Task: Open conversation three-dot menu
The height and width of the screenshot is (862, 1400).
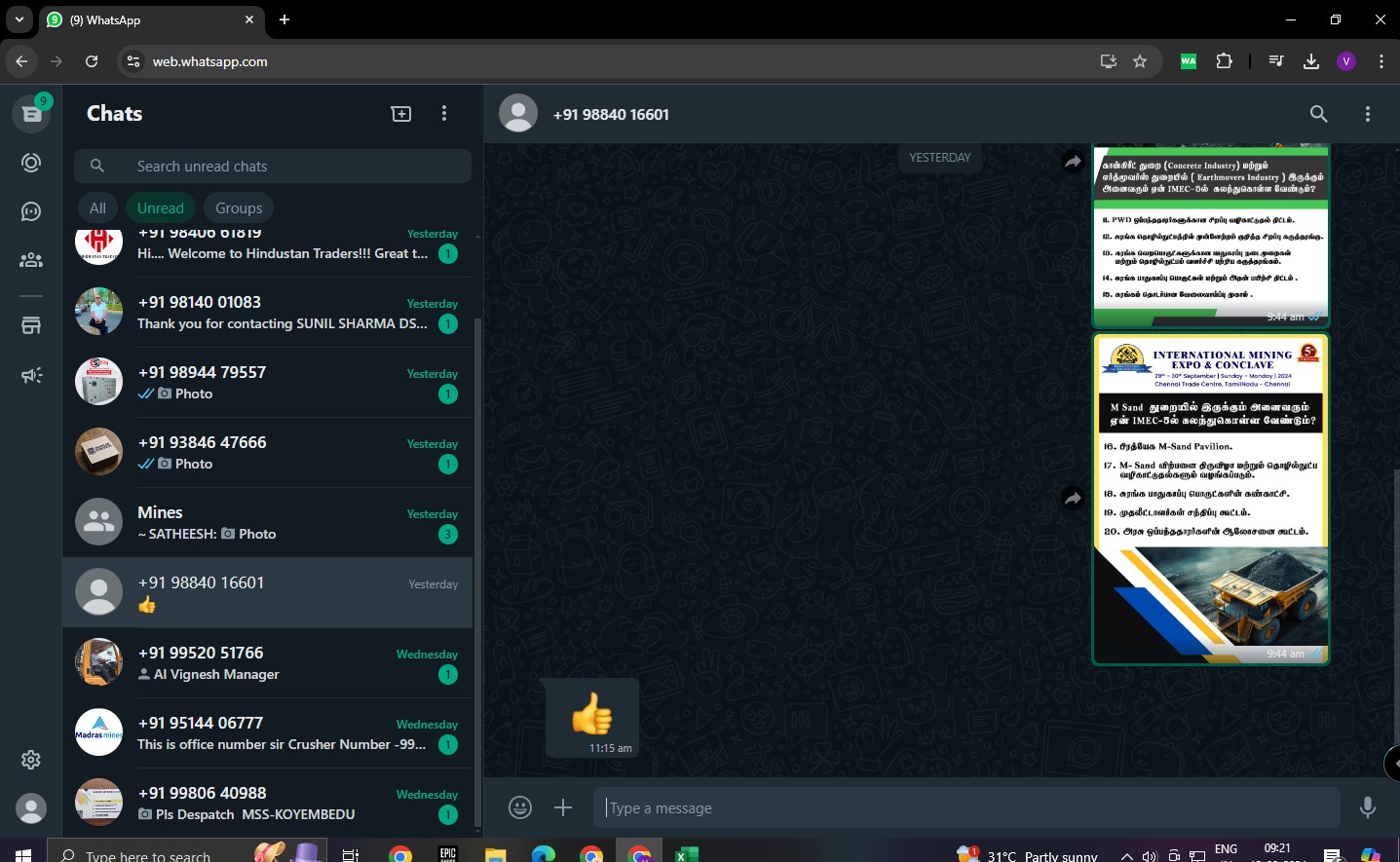Action: (1368, 114)
